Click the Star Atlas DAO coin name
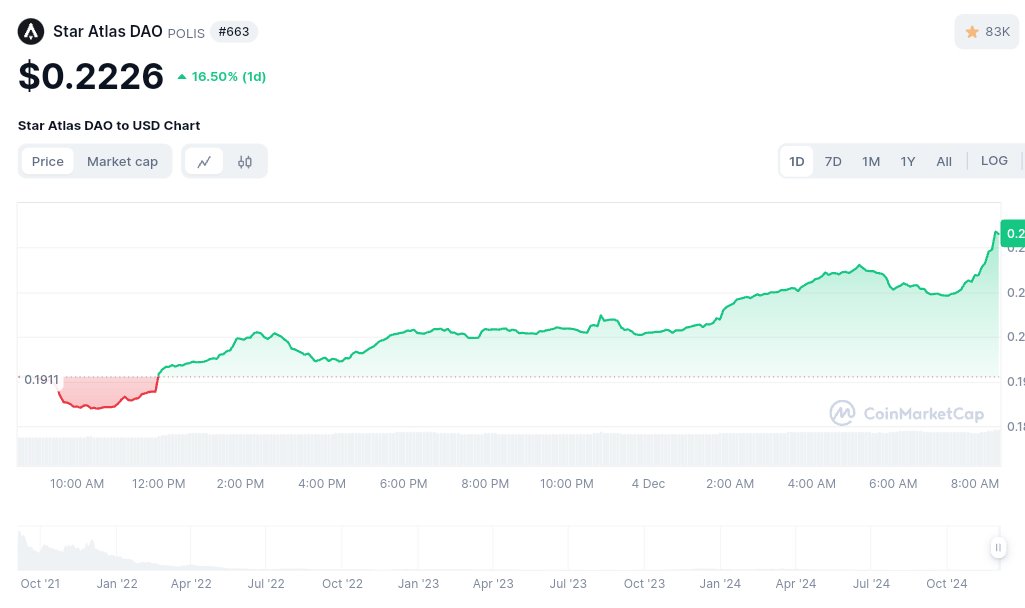The width and height of the screenshot is (1025, 608). point(108,31)
